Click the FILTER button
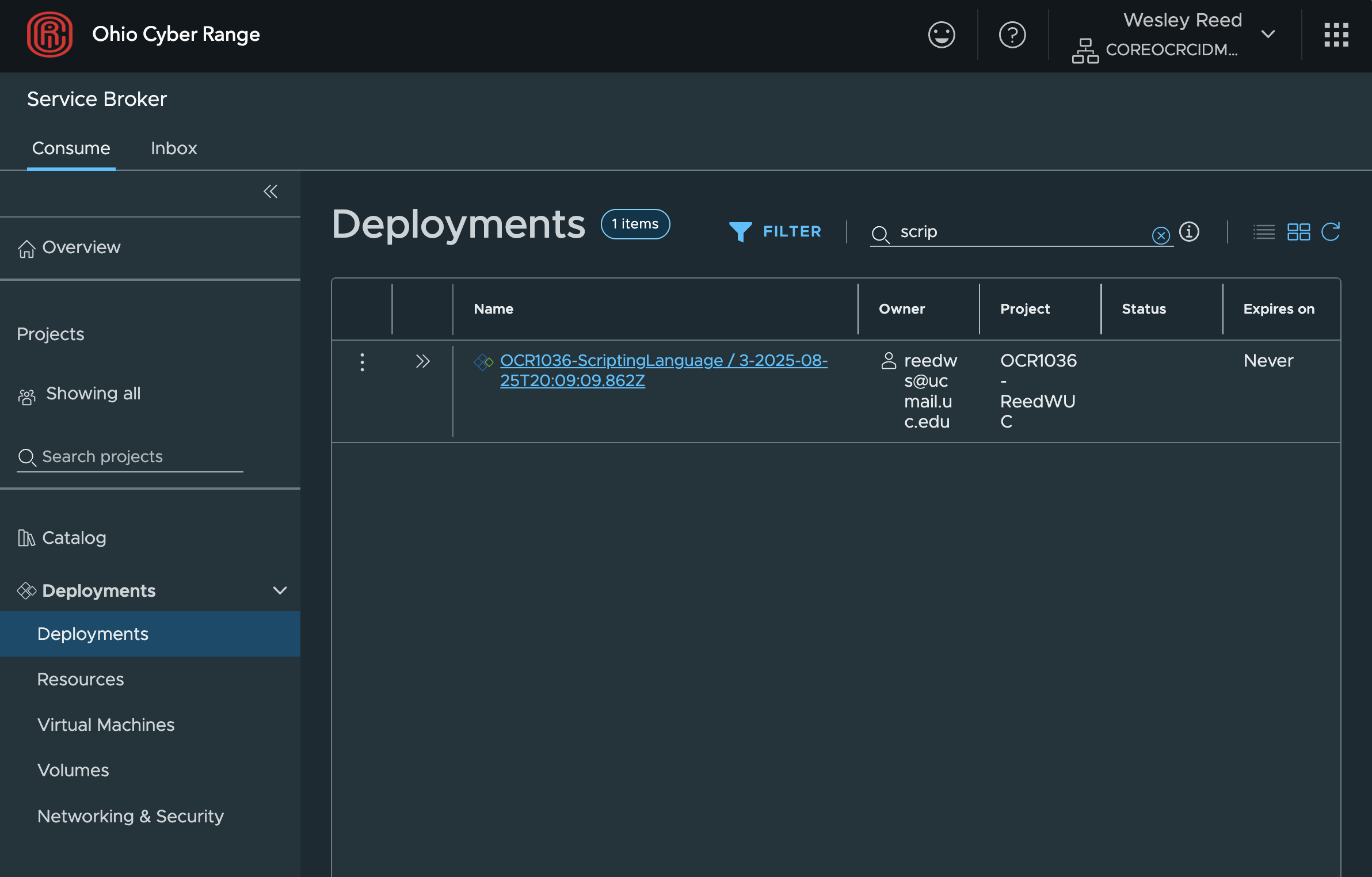1372x877 pixels. click(x=775, y=231)
